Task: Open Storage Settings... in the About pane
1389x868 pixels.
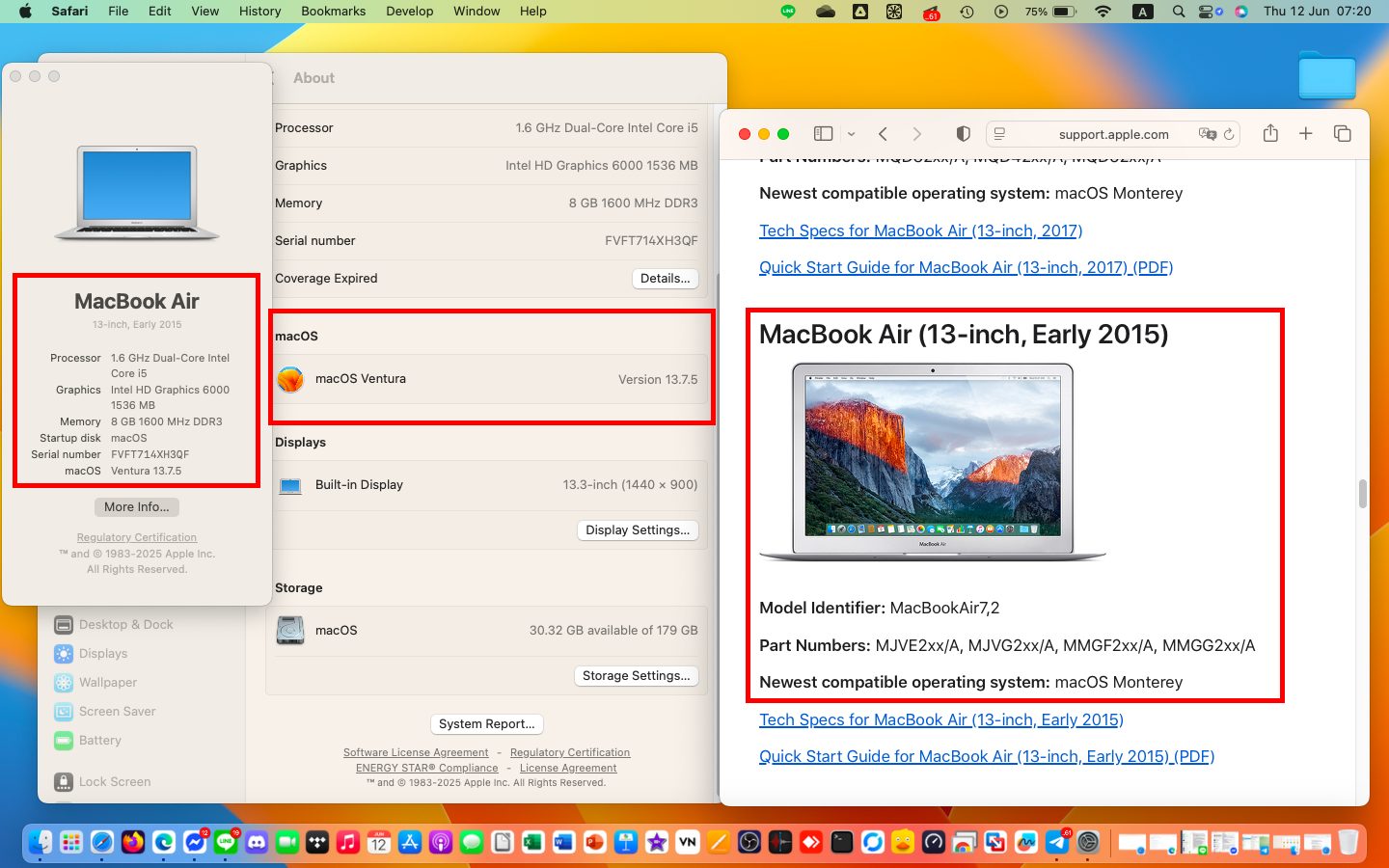Action: click(636, 675)
